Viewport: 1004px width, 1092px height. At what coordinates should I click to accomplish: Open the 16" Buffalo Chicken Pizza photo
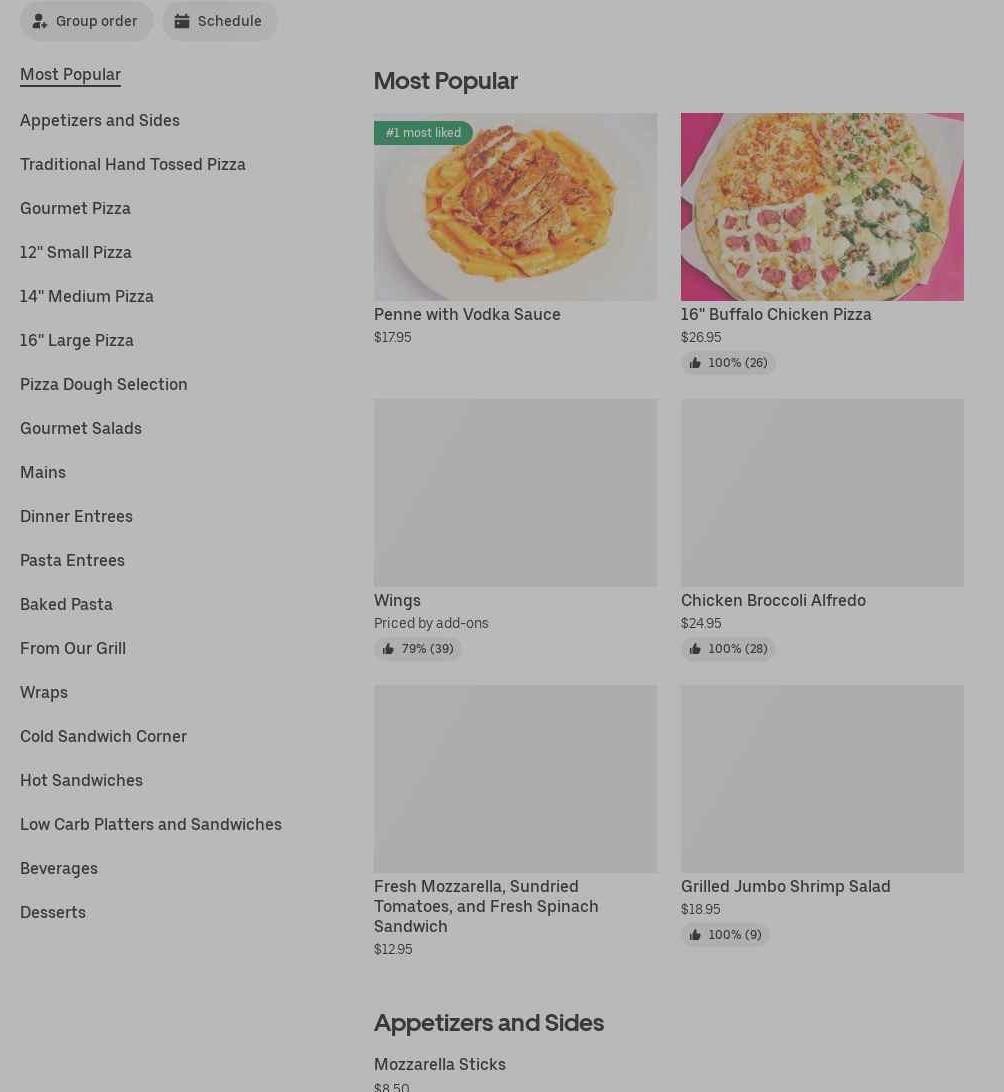pyautogui.click(x=822, y=207)
